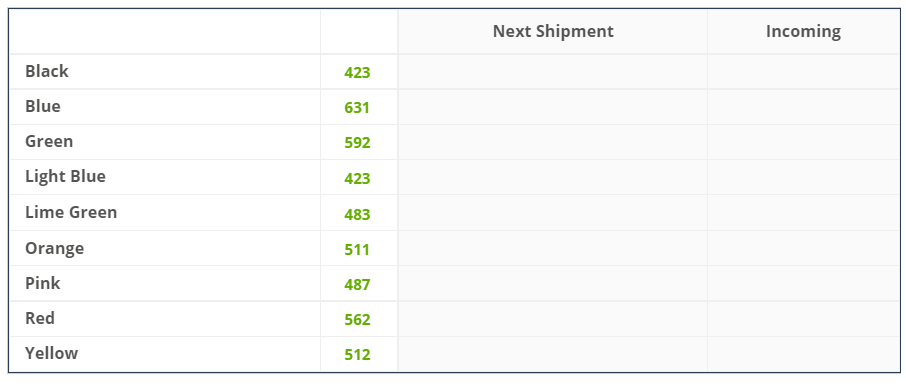Click the 562 quantity for Red
The height and width of the screenshot is (390, 906).
(357, 320)
